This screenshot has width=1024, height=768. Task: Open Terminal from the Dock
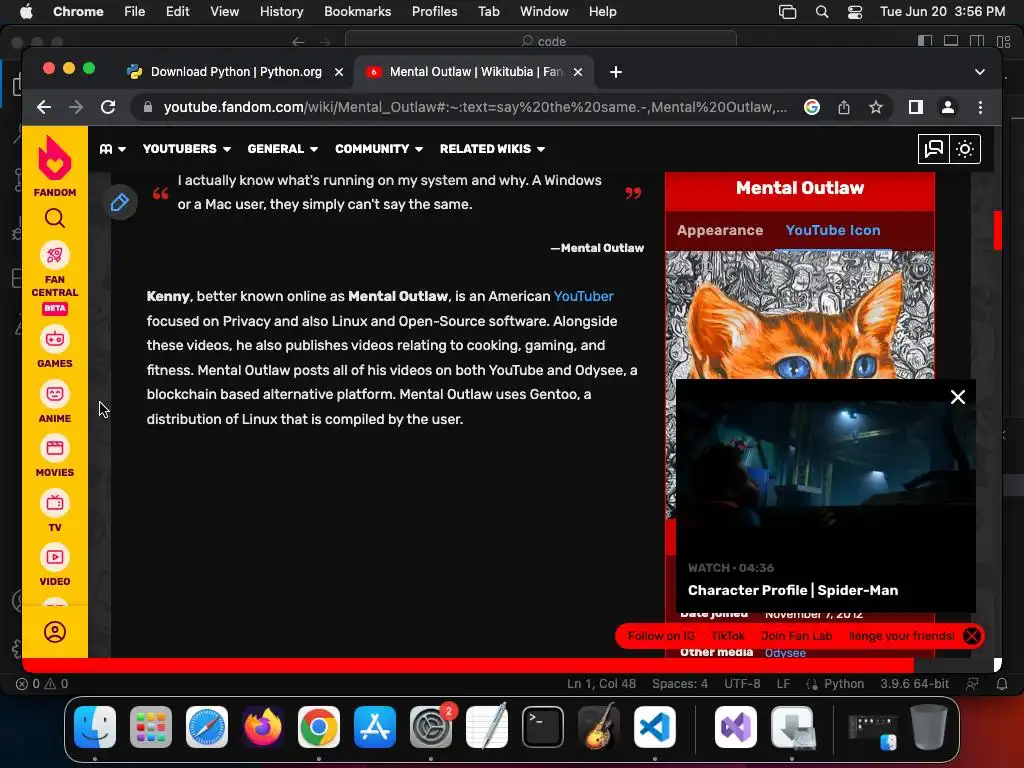[543, 727]
